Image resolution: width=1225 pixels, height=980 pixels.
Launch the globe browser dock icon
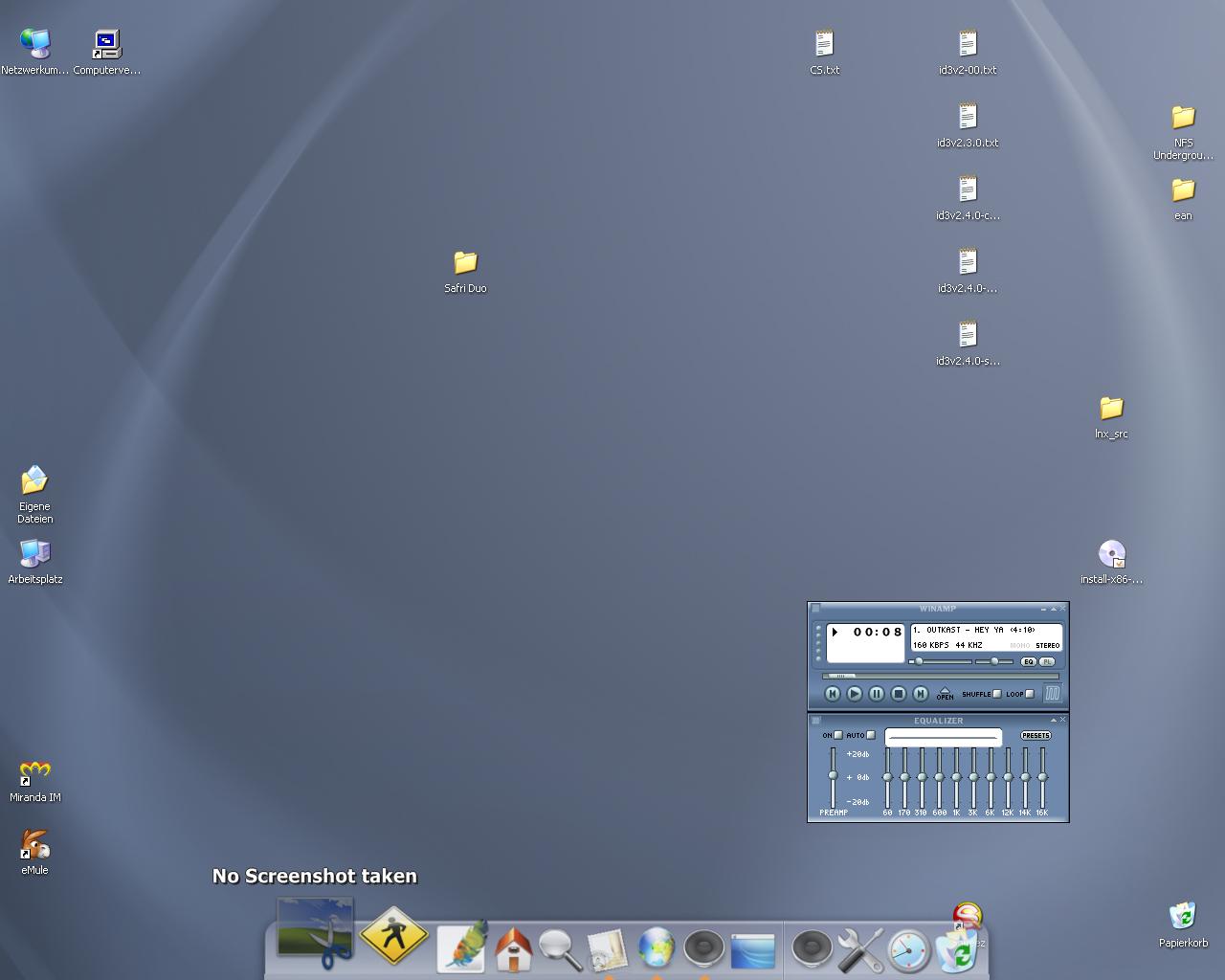tap(657, 948)
